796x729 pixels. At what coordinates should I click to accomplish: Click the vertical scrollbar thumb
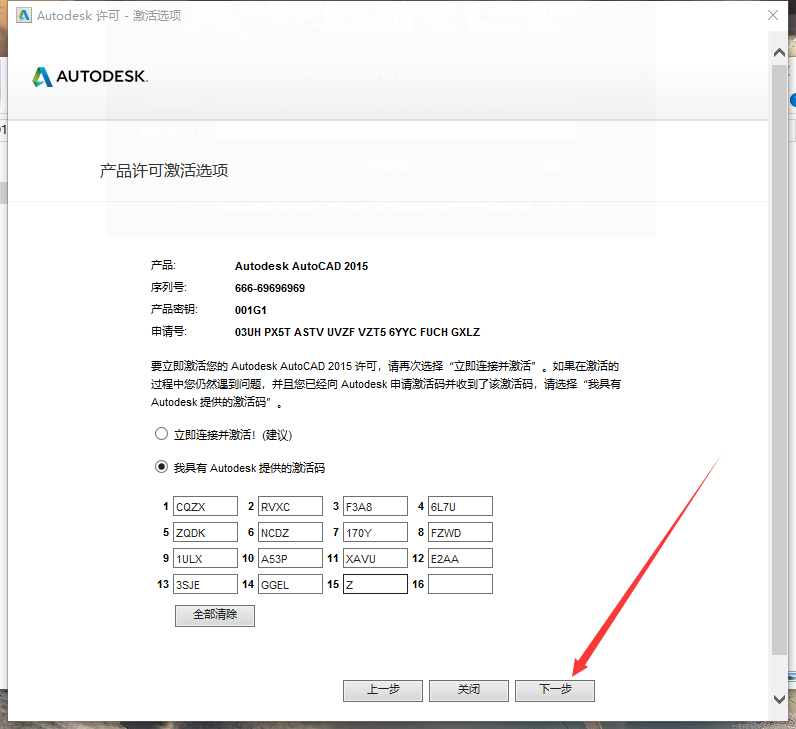pyautogui.click(x=779, y=360)
